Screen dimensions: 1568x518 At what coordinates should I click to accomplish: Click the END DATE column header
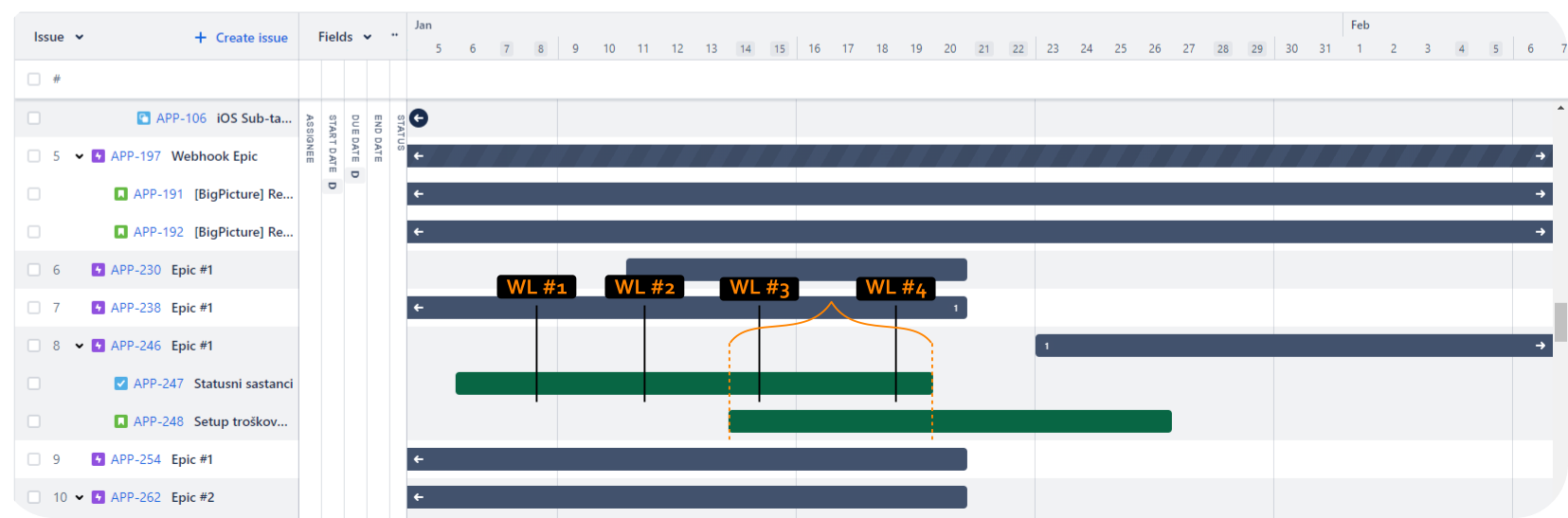coord(378,138)
